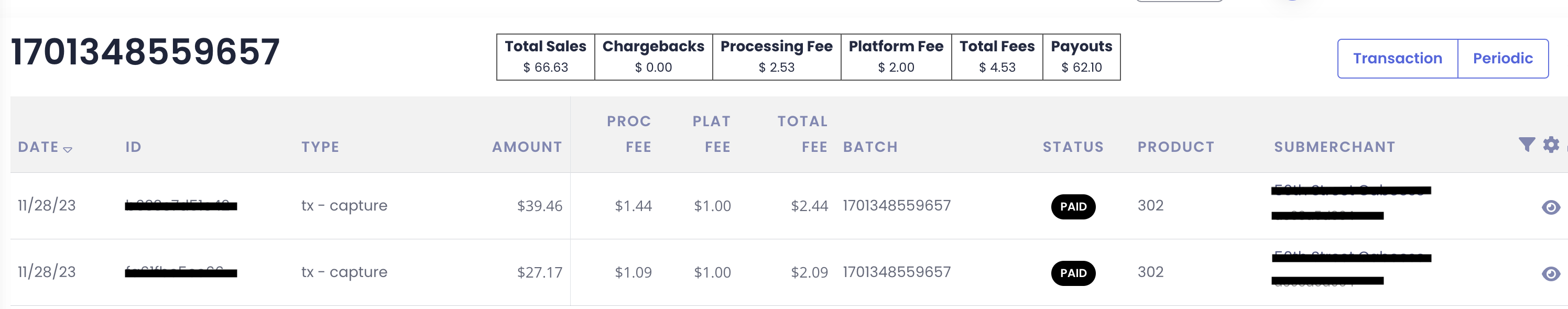Image resolution: width=1568 pixels, height=309 pixels.
Task: Open table column settings gear icon
Action: [1551, 144]
